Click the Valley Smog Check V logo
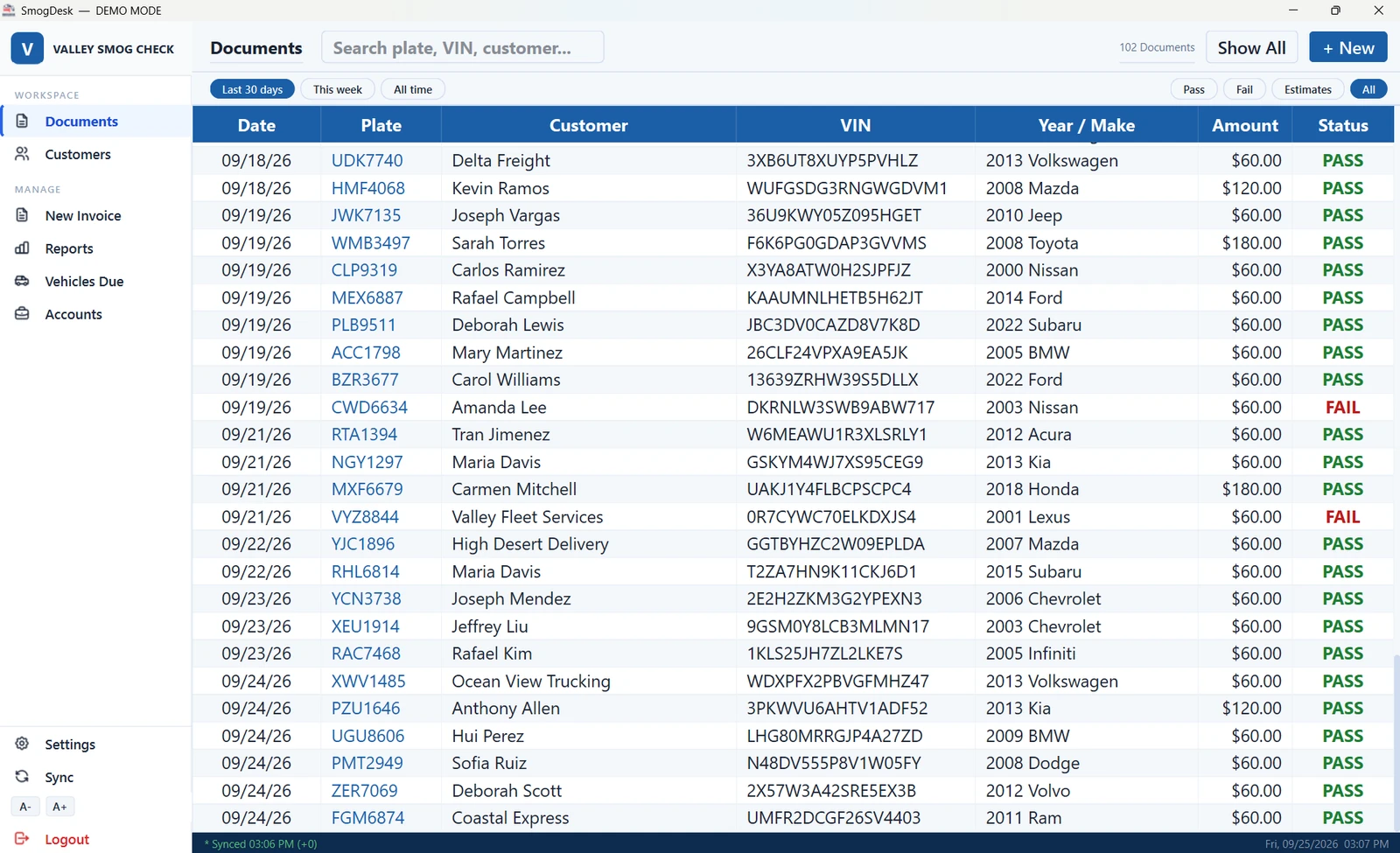The image size is (1400, 853). click(x=27, y=49)
